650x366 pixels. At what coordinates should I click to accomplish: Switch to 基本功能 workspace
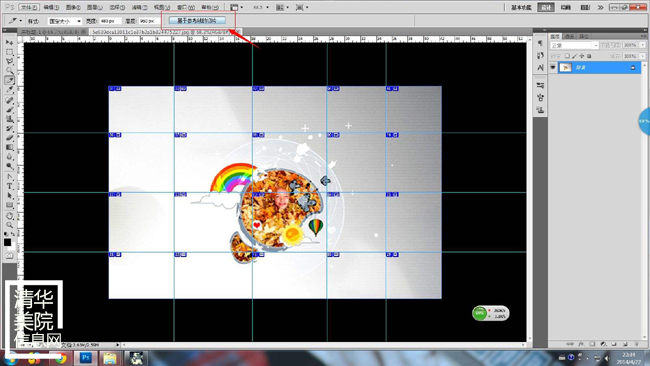point(521,7)
